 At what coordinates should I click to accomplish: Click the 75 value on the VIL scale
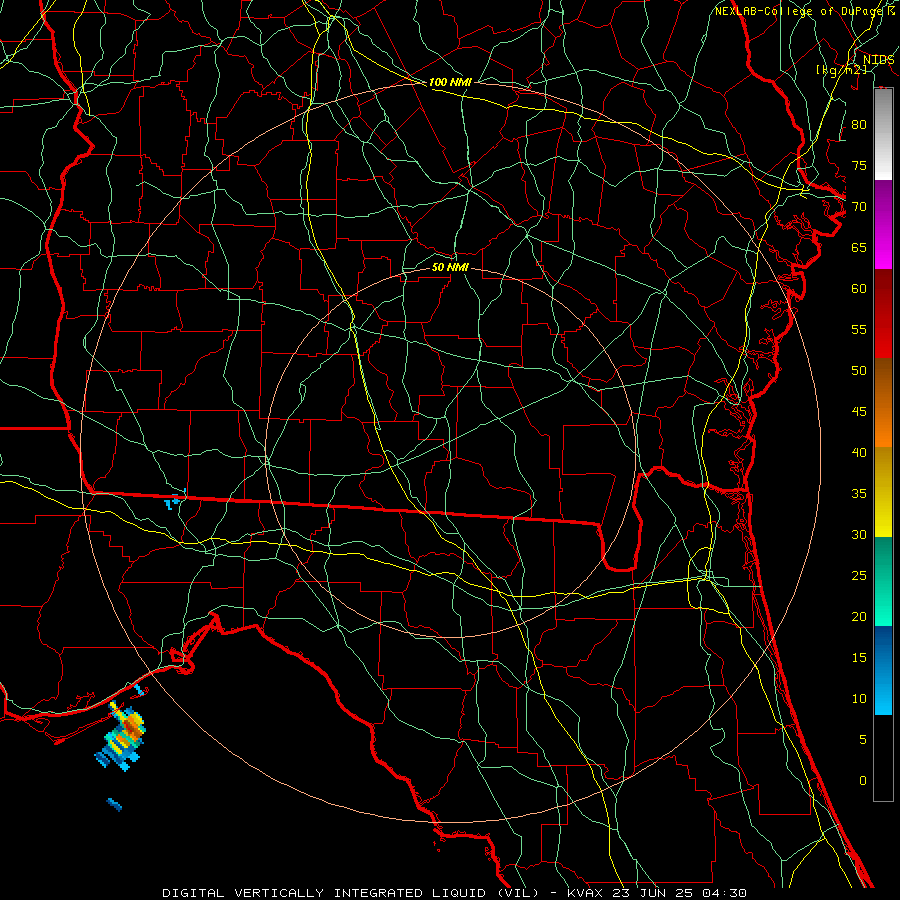click(859, 165)
